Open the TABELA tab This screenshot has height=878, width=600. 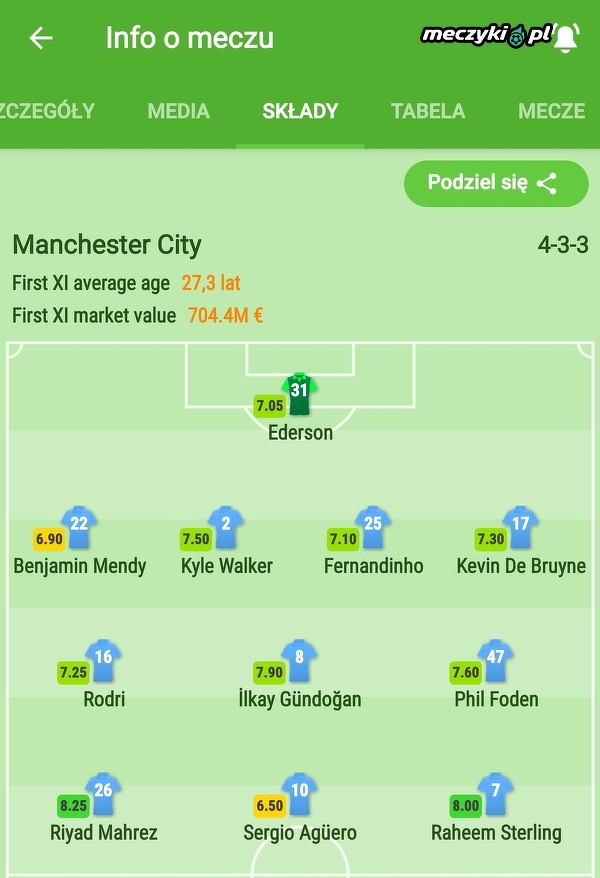point(428,111)
